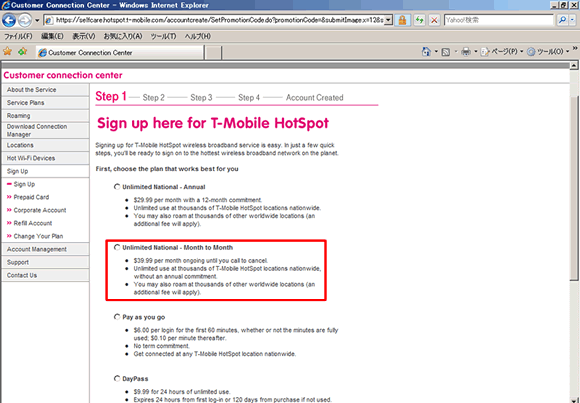Image resolution: width=580 pixels, height=403 pixels.
Task: Open the ツール(T) menu
Action: (x=163, y=36)
